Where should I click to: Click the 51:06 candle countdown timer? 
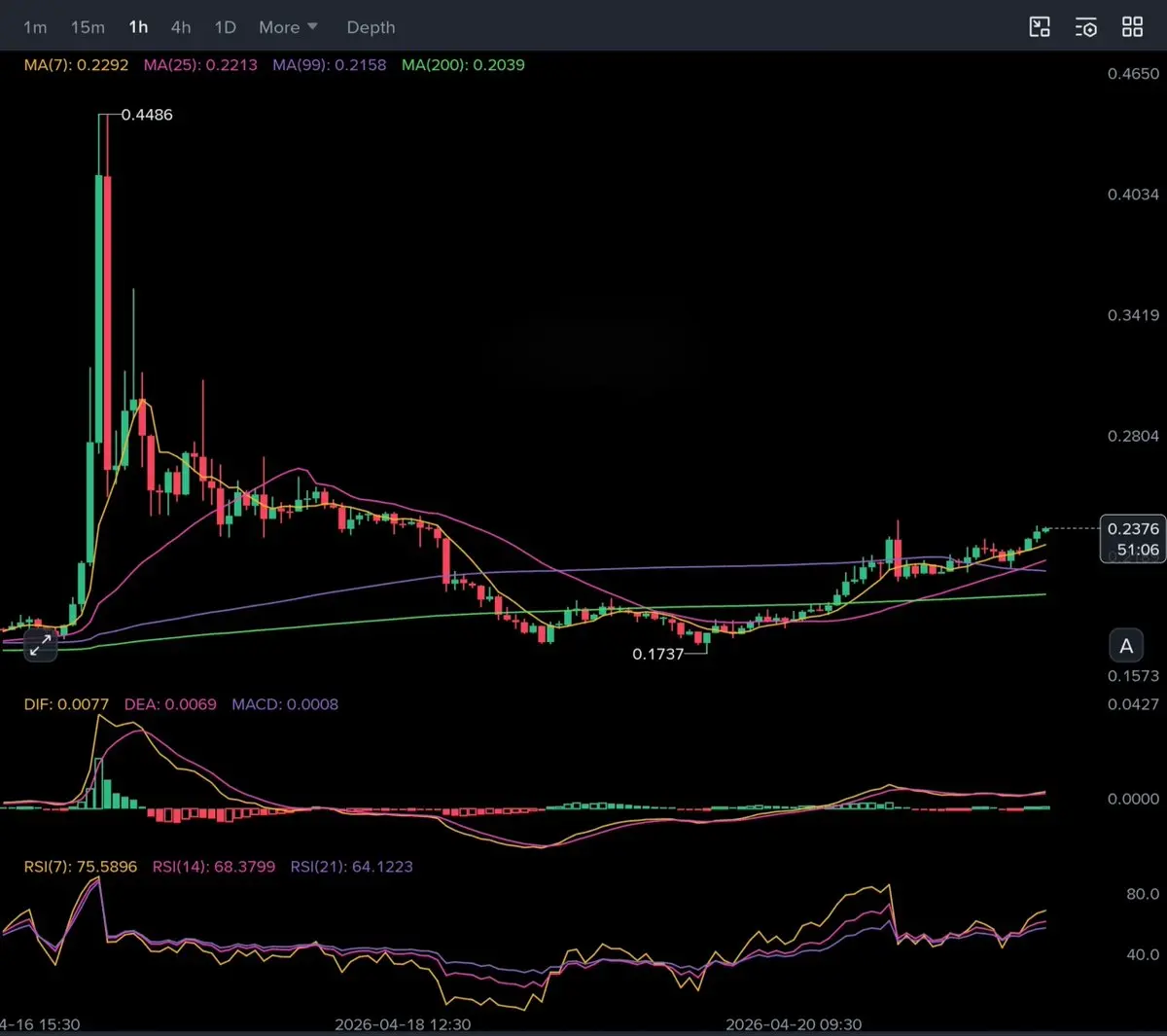coord(1138,551)
